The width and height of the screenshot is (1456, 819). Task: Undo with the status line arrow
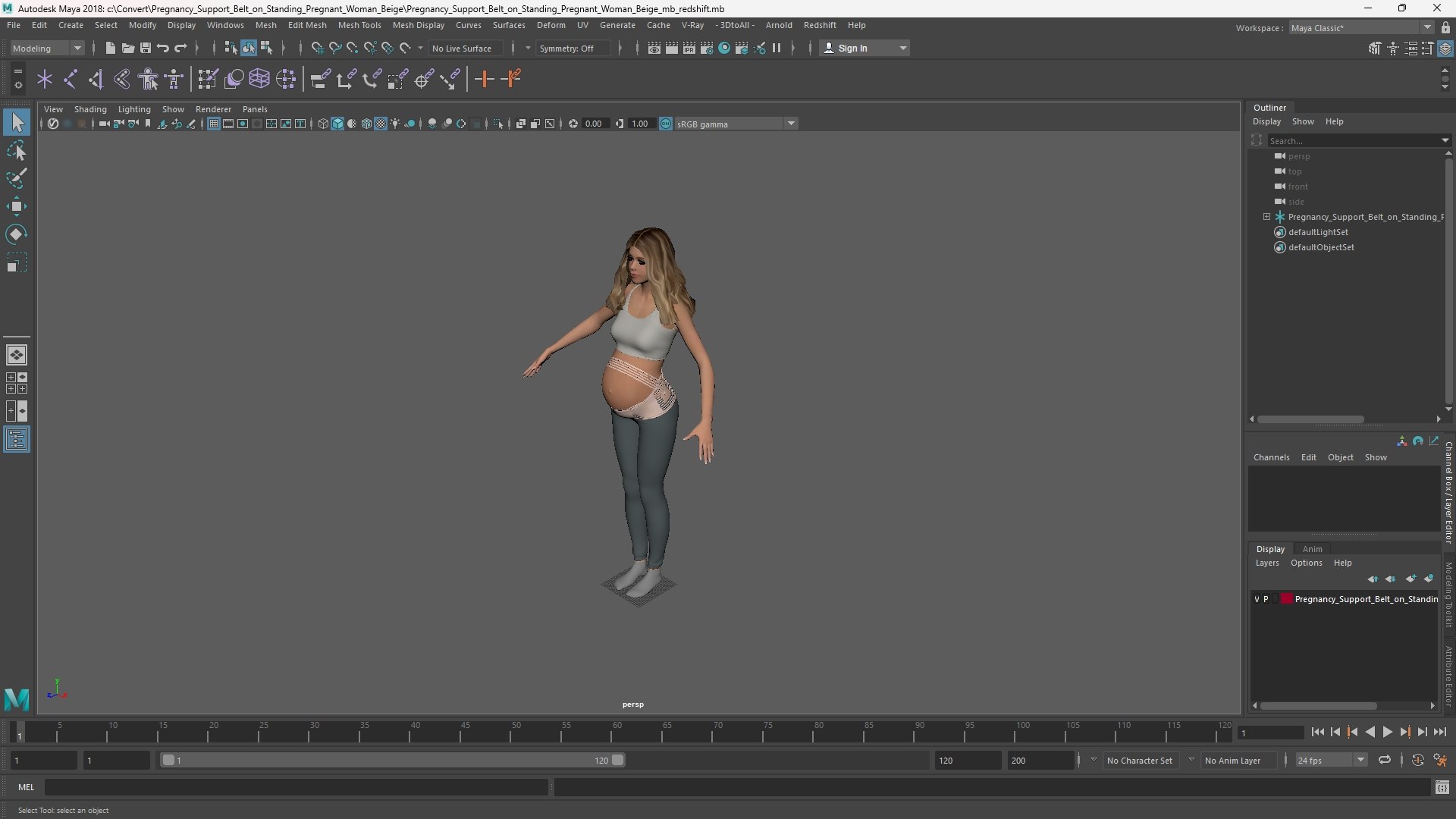click(162, 48)
